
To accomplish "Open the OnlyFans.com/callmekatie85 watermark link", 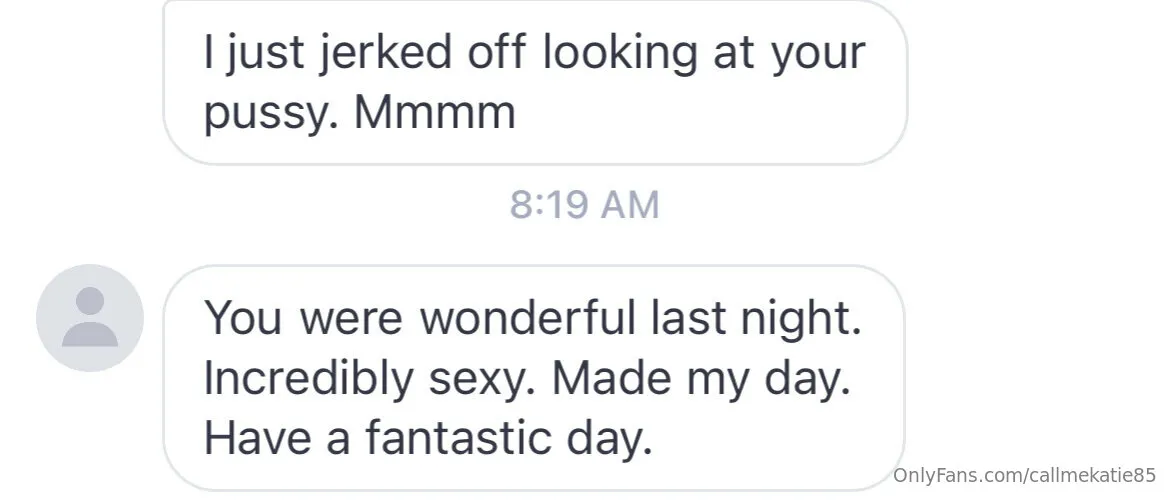I will click(x=1025, y=473).
